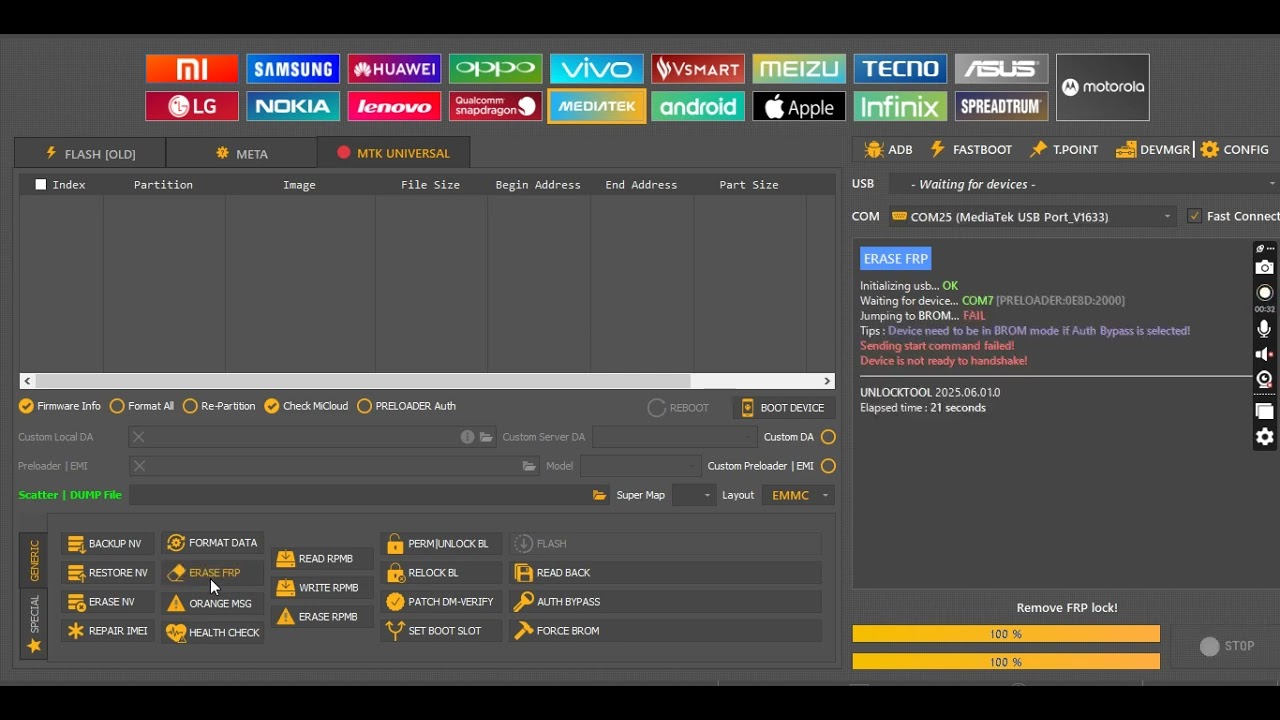
Task: Open the ADB tool
Action: pyautogui.click(x=889, y=149)
